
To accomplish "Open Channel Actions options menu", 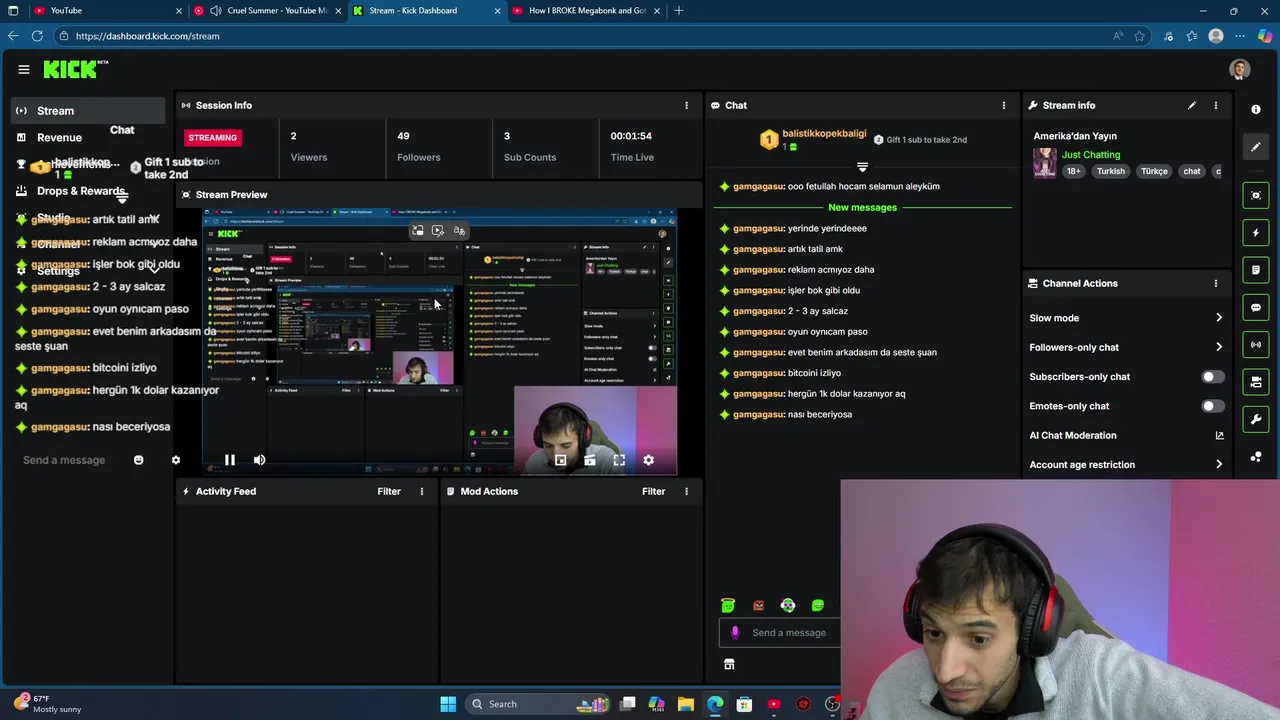I will [1216, 283].
